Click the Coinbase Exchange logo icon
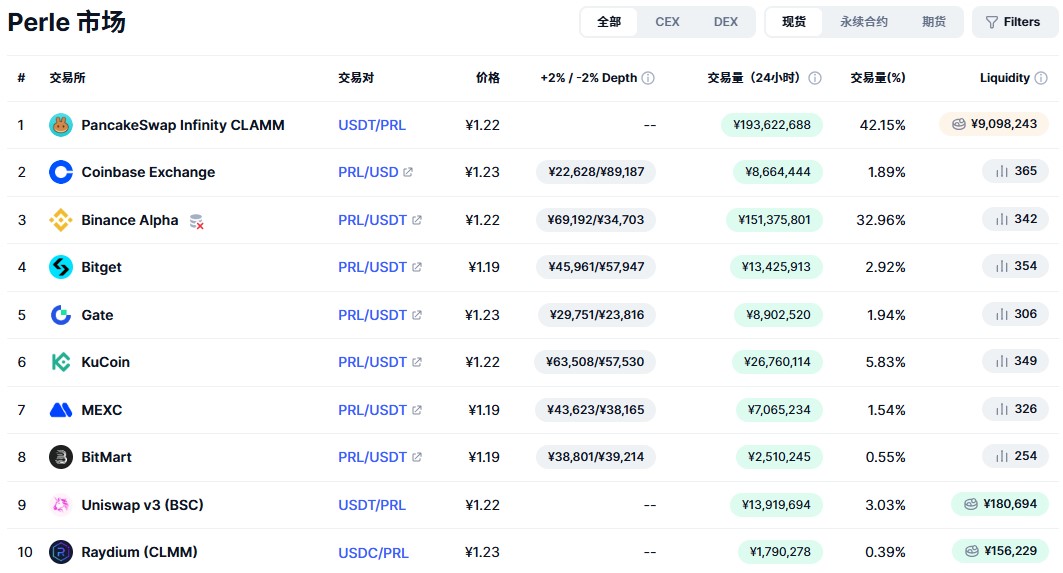The image size is (1063, 573). (x=61, y=172)
